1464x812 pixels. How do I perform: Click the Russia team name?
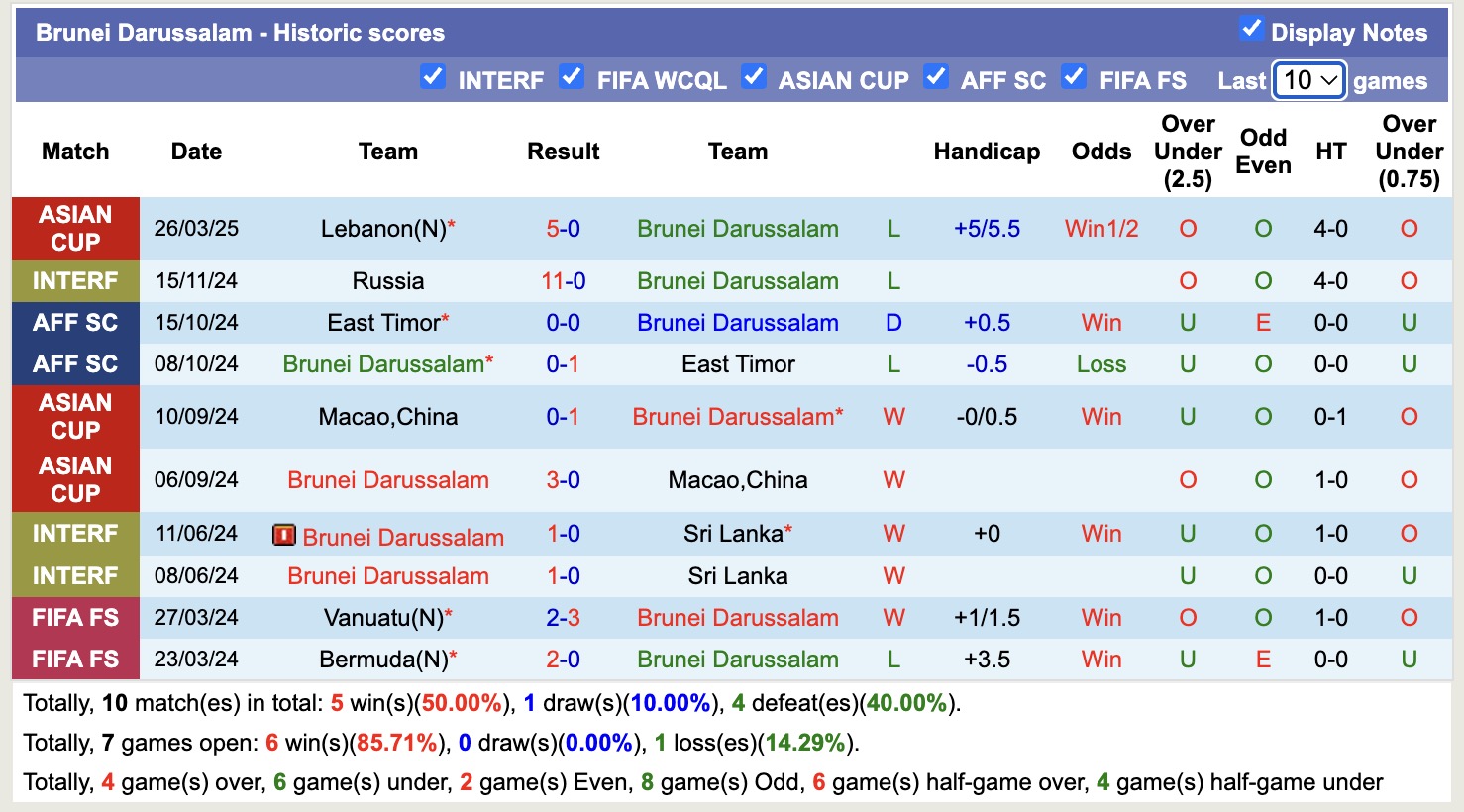388,281
